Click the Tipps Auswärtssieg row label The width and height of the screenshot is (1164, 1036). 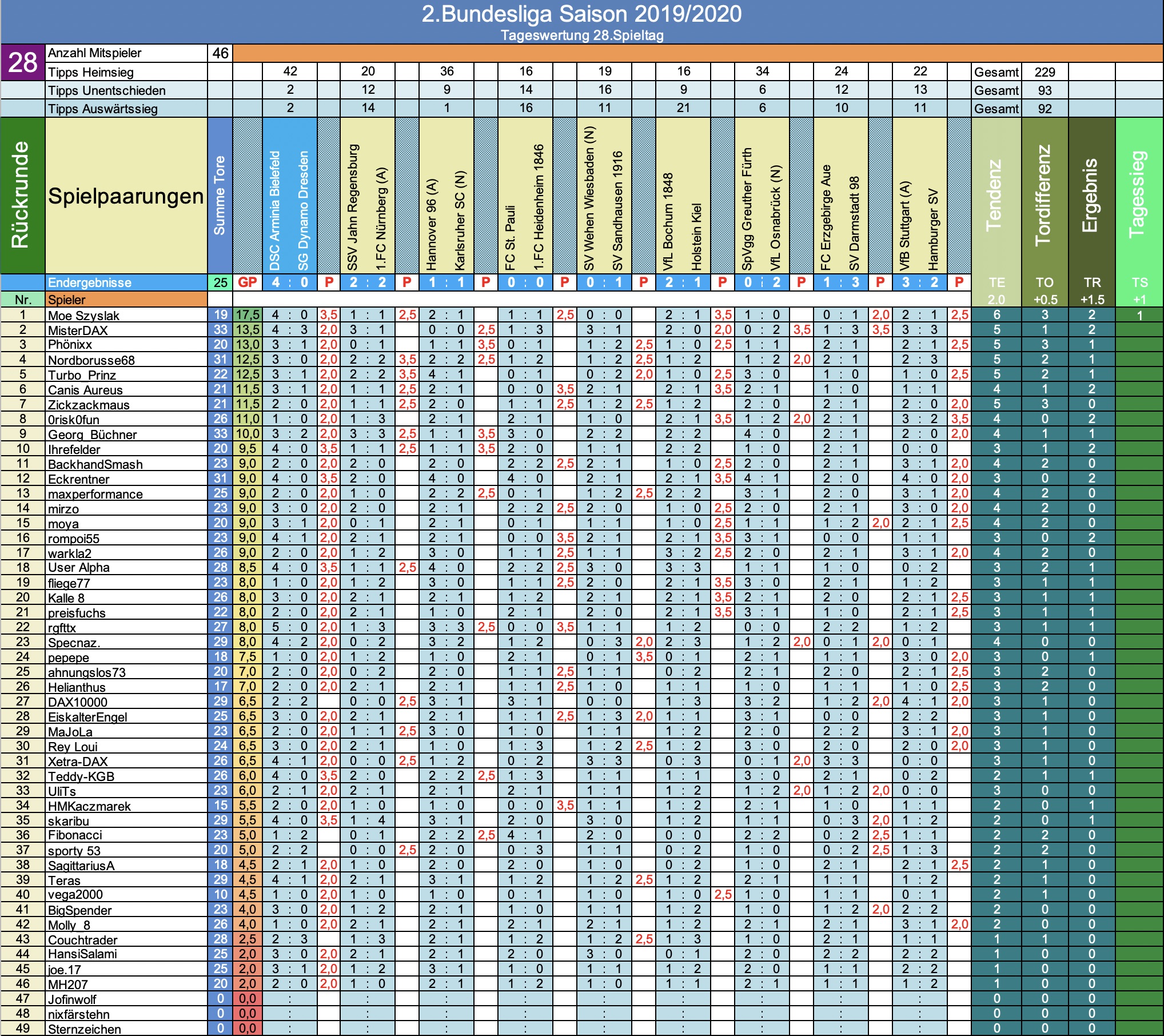(126, 109)
